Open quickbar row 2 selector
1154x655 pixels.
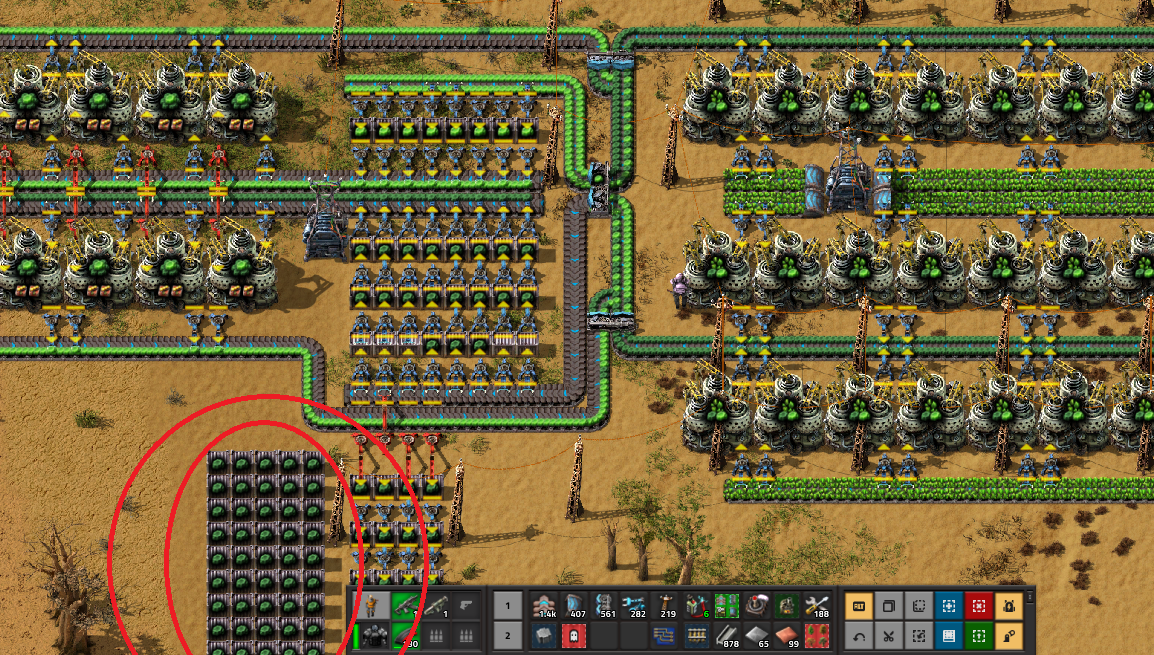coord(507,635)
